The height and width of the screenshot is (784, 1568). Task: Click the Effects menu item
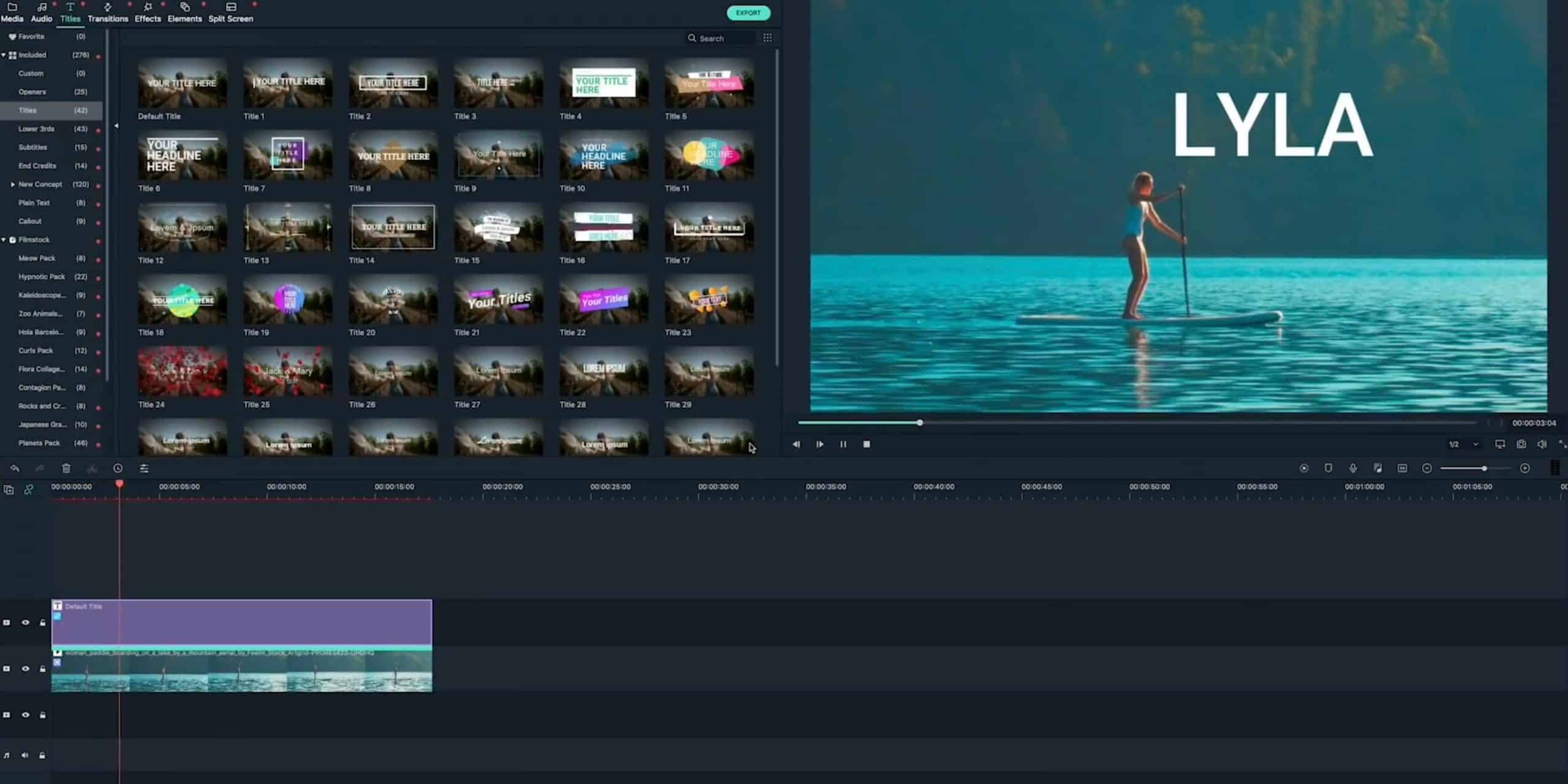146,18
